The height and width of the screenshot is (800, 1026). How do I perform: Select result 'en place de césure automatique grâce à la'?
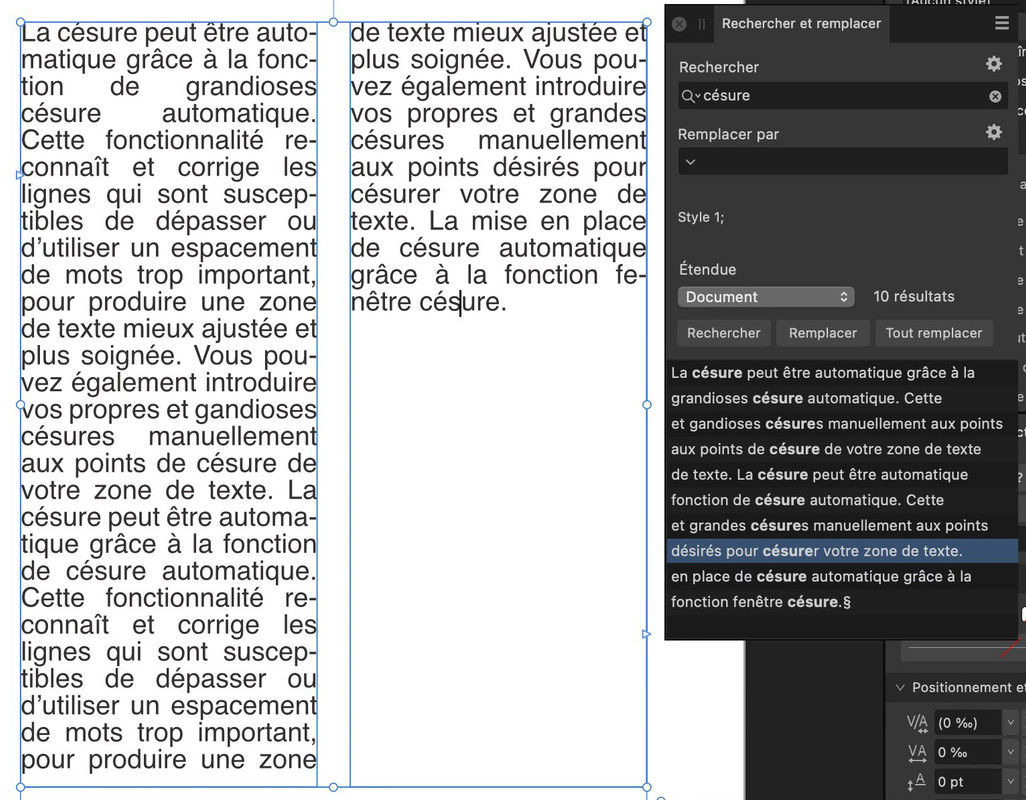tap(841, 576)
